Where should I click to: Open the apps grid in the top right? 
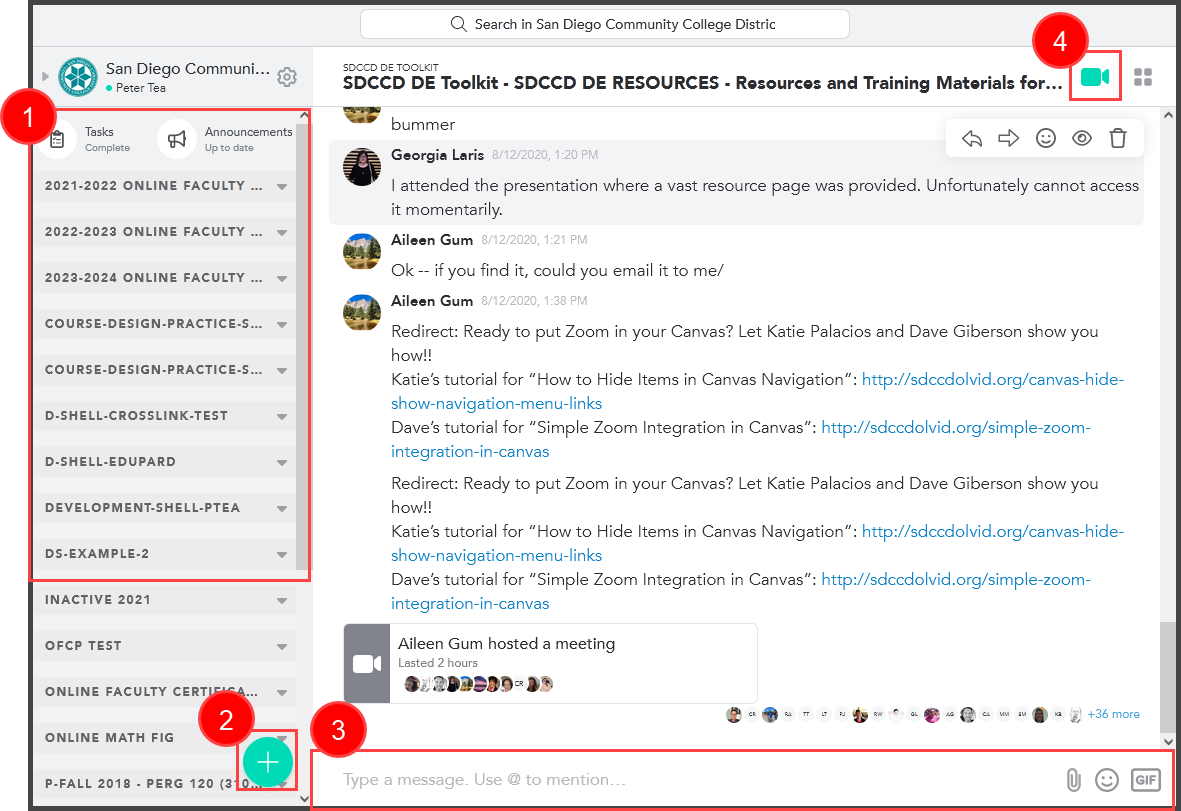click(1143, 76)
